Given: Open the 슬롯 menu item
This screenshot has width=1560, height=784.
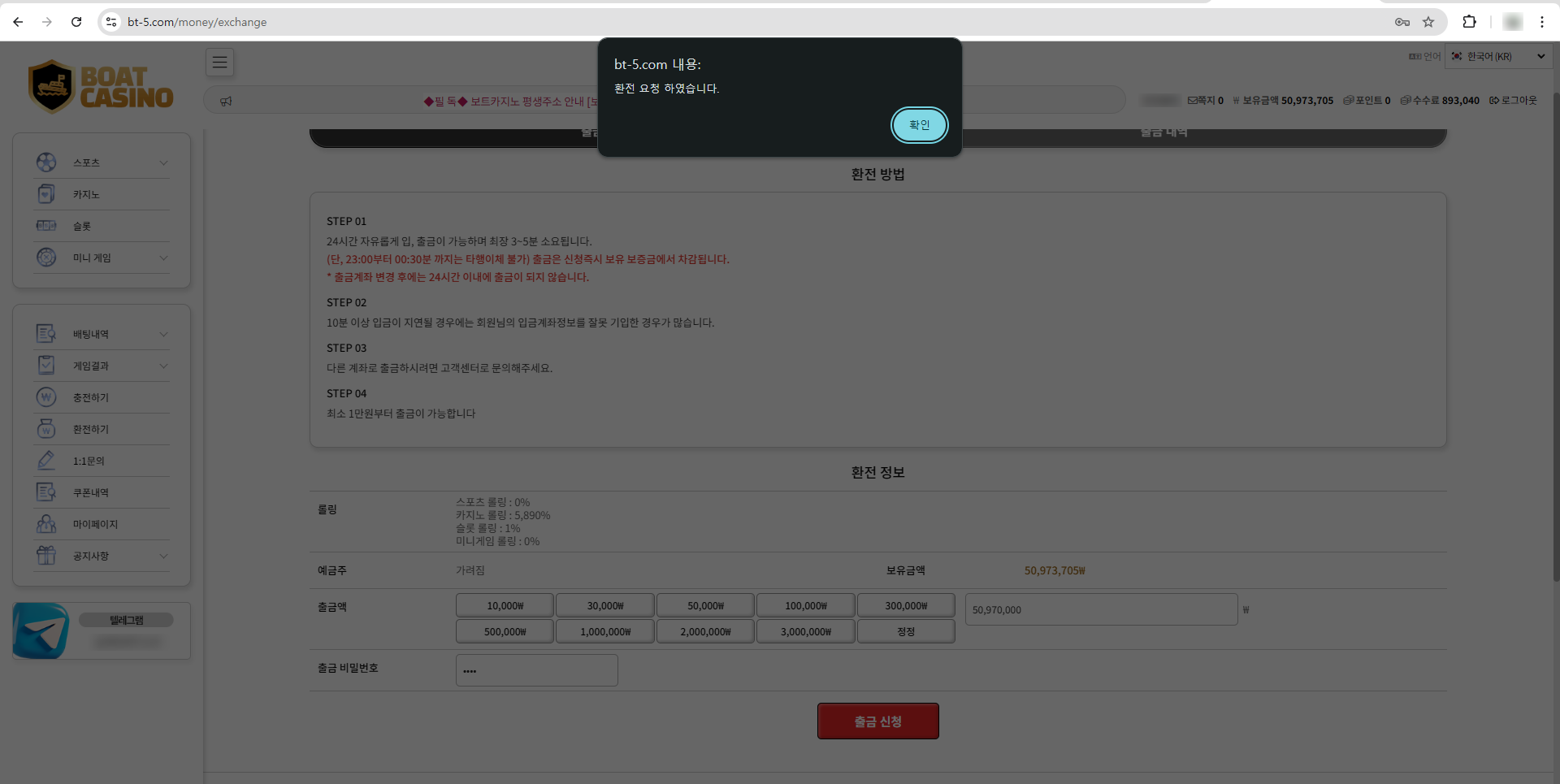Looking at the screenshot, I should tap(102, 226).
